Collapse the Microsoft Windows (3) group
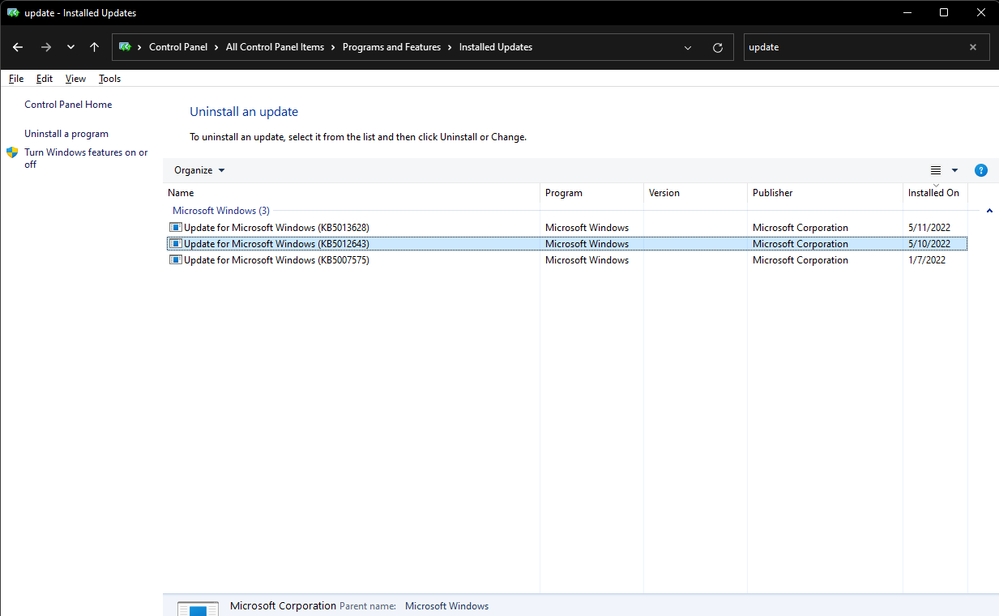Image resolution: width=999 pixels, height=616 pixels. click(989, 211)
